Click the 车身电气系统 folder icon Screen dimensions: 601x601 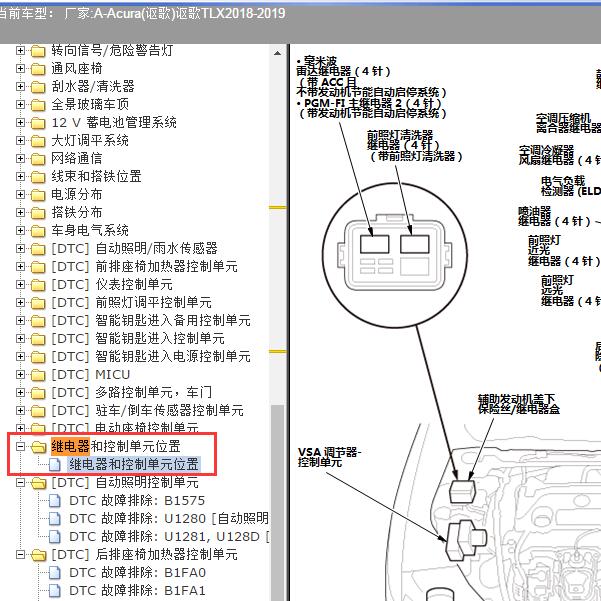pos(38,231)
